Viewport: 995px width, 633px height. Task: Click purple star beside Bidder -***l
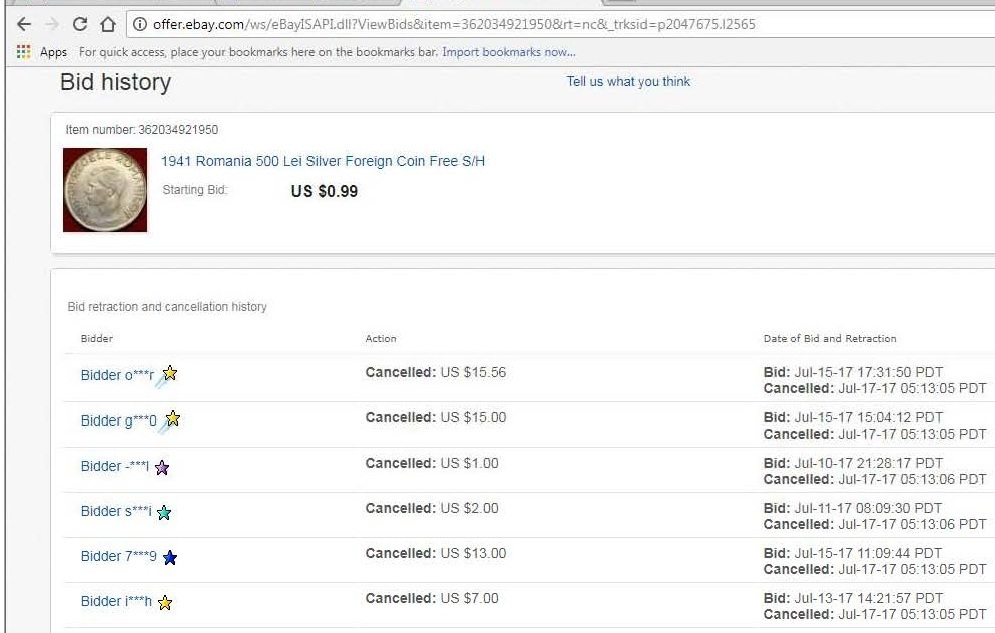[162, 467]
